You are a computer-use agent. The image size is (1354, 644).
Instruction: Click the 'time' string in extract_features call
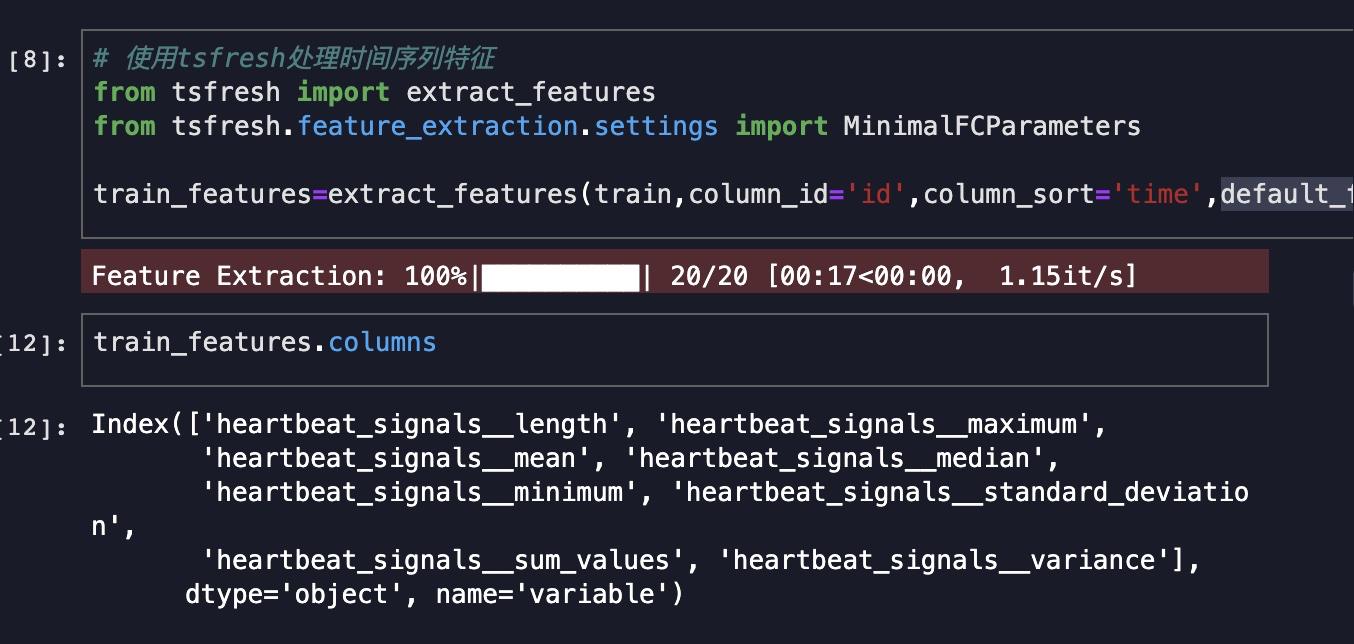coord(1157,193)
